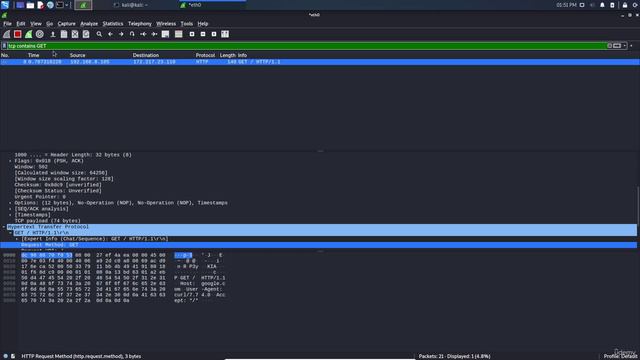Screen dimensions: 640x360
Task: Go back to previous packet arrow
Action: tap(110, 34)
